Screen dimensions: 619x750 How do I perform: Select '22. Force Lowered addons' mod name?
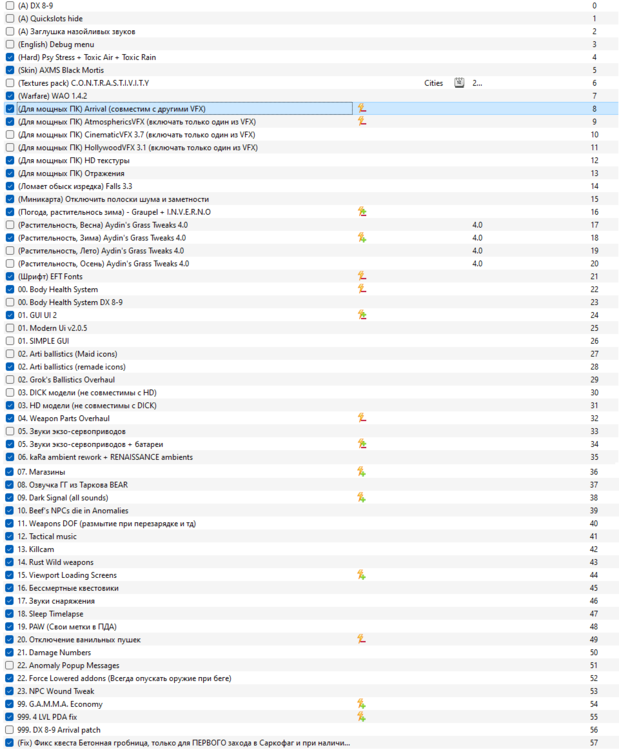[x=124, y=678]
